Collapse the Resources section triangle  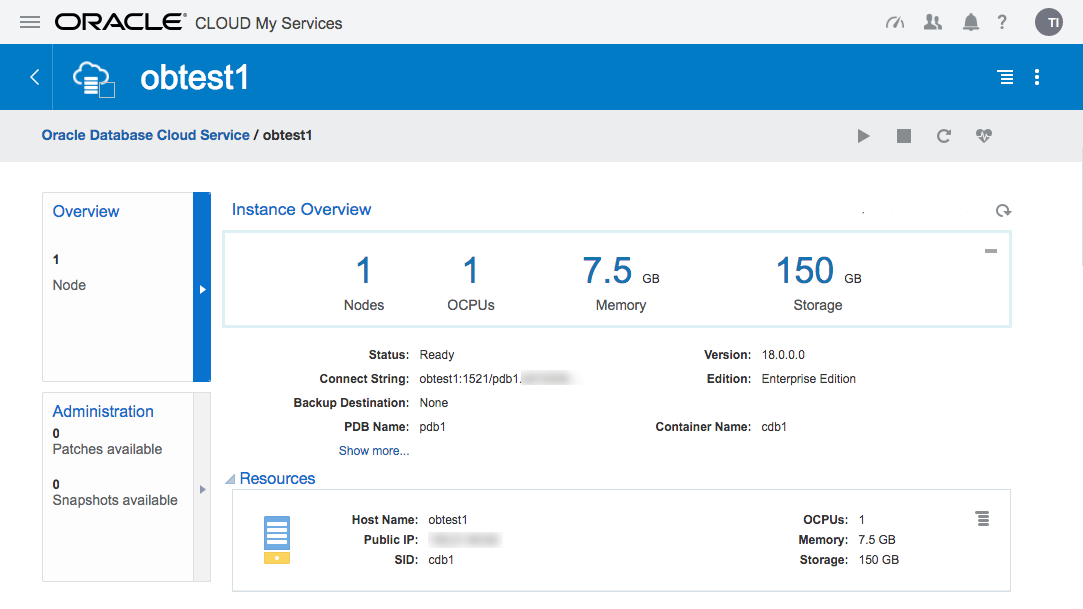pyautogui.click(x=230, y=479)
